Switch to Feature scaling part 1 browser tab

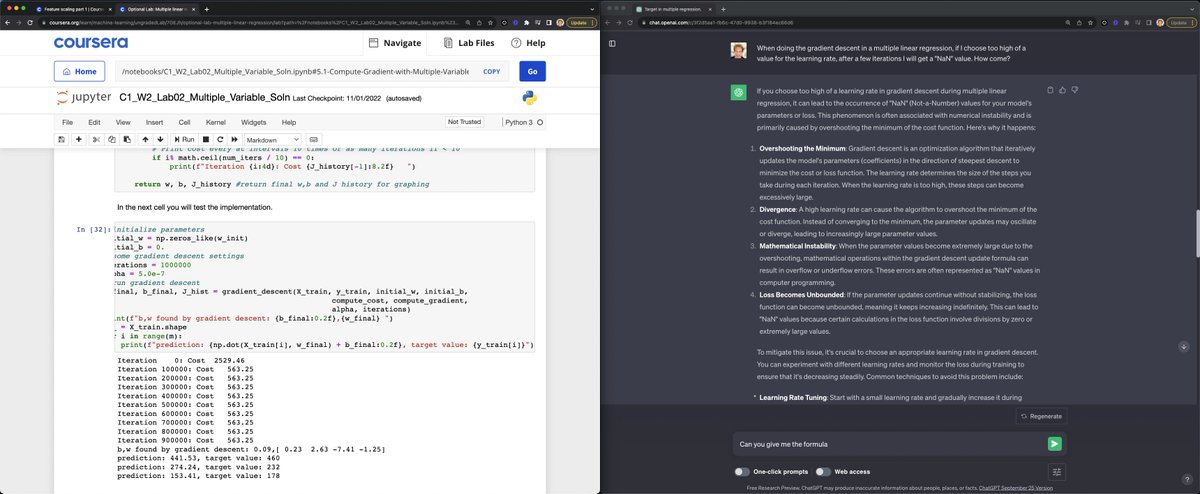[74, 8]
